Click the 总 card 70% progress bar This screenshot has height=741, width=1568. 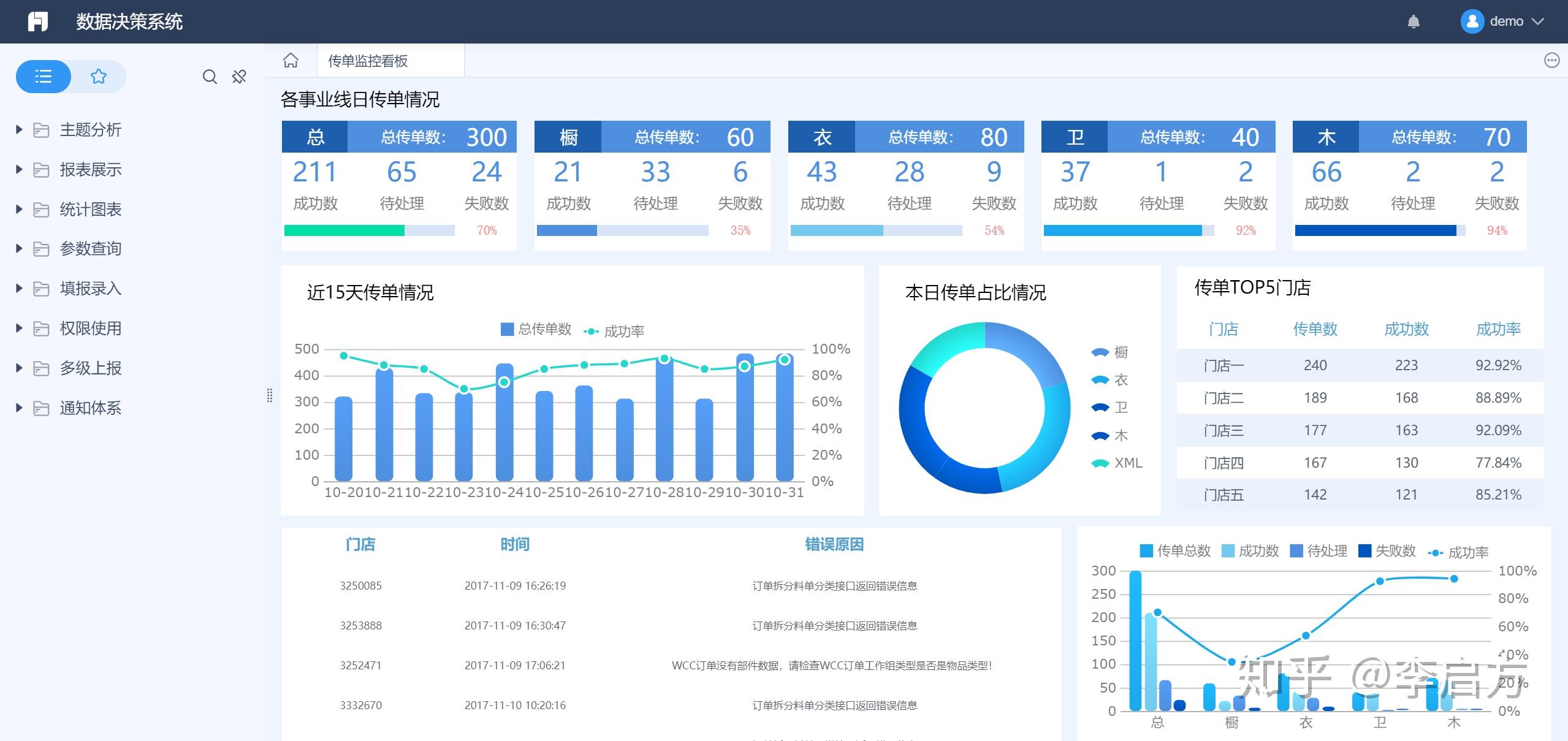370,230
